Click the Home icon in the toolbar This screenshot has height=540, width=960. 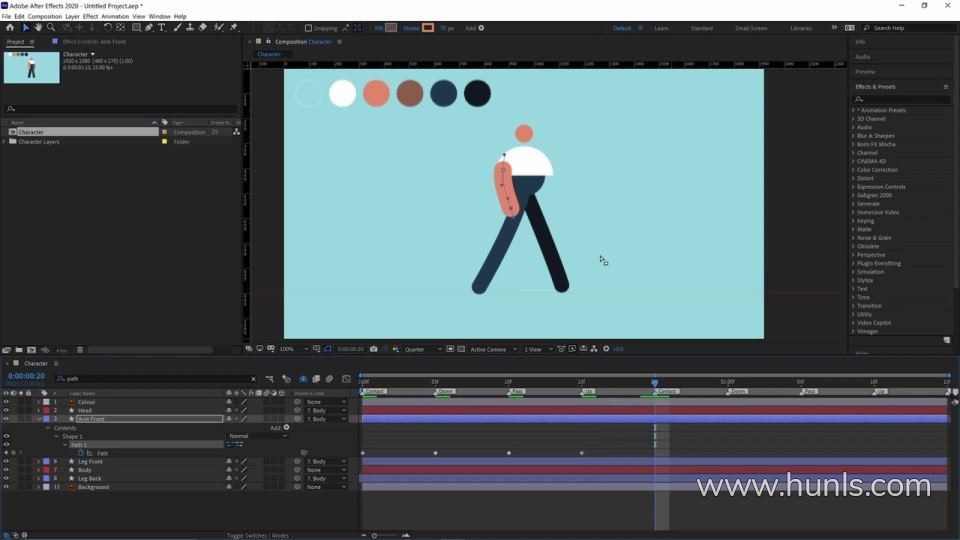(10, 28)
